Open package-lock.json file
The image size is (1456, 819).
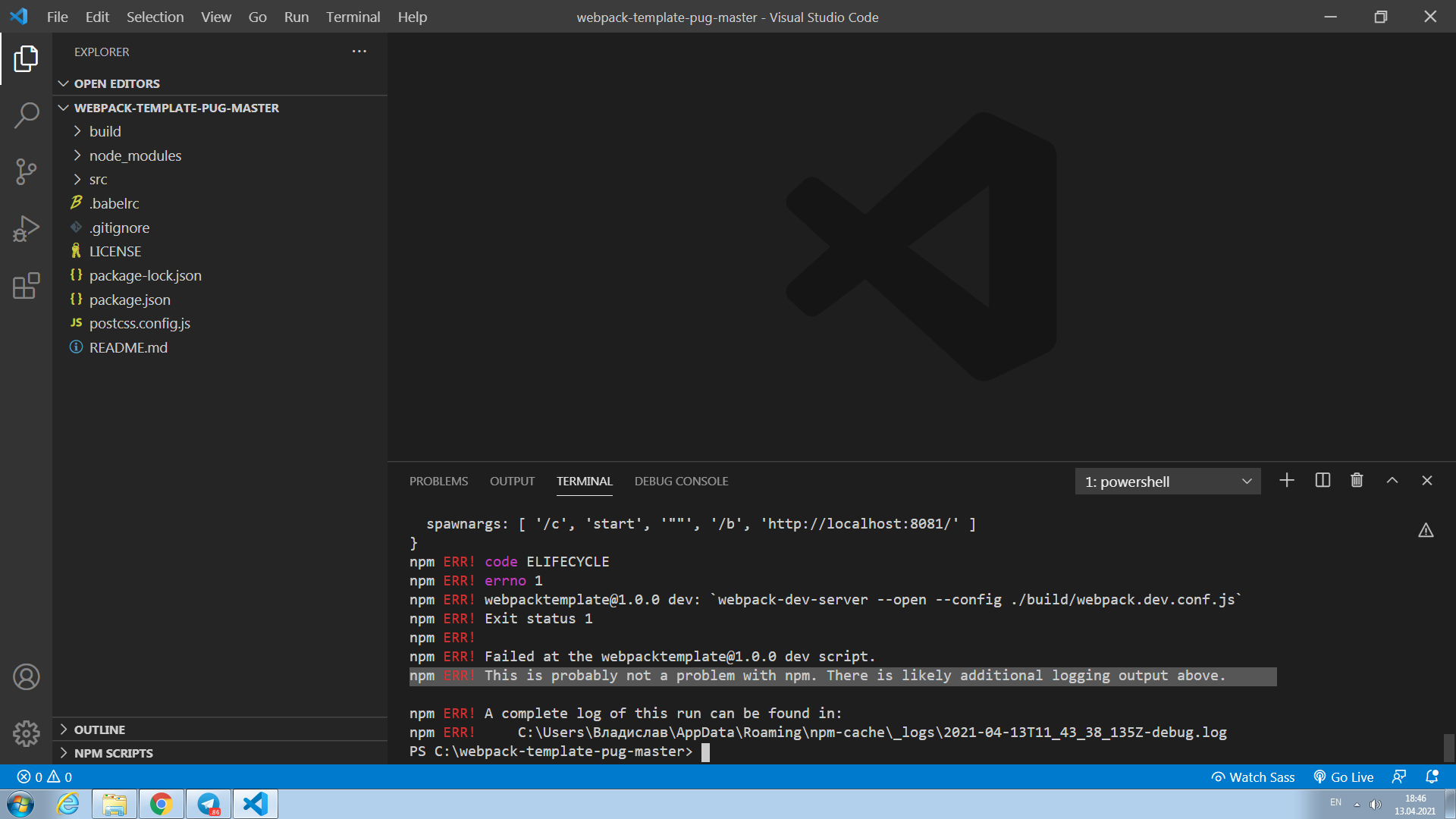[x=220, y=275]
